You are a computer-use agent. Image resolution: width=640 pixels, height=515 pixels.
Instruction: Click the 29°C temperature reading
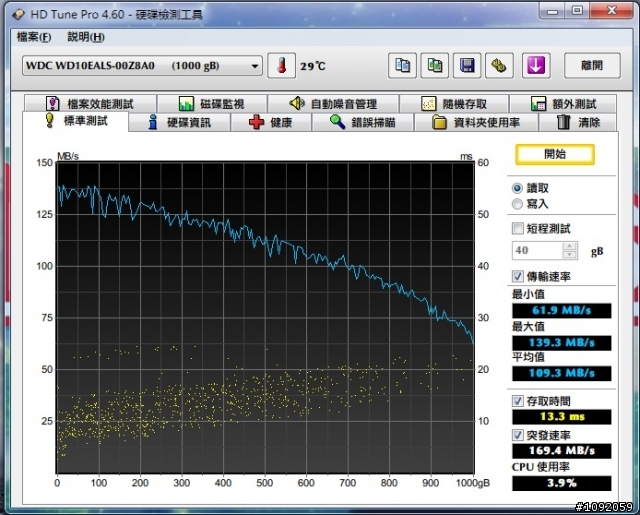[x=313, y=66]
